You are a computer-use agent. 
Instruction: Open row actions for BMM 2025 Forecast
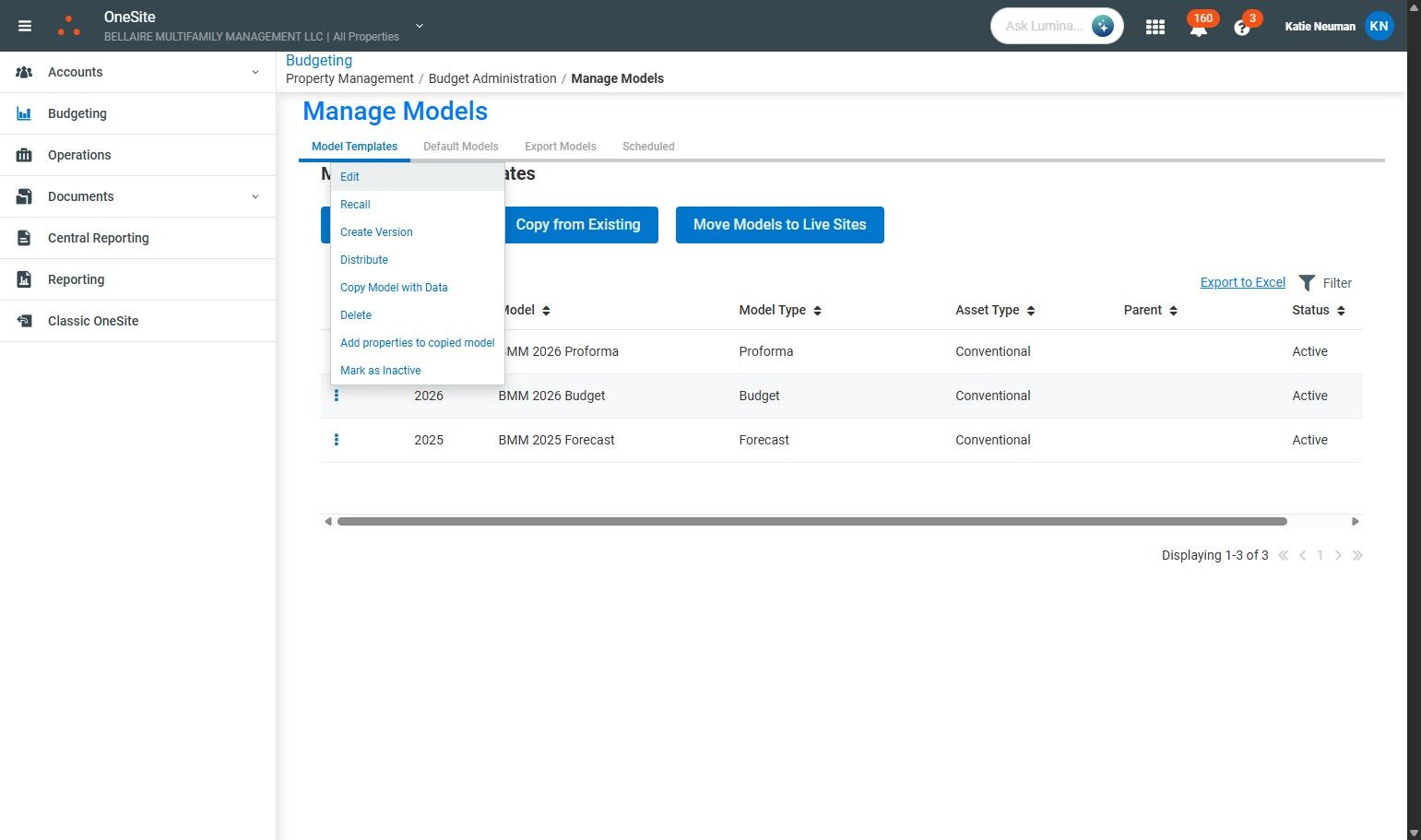tap(337, 440)
